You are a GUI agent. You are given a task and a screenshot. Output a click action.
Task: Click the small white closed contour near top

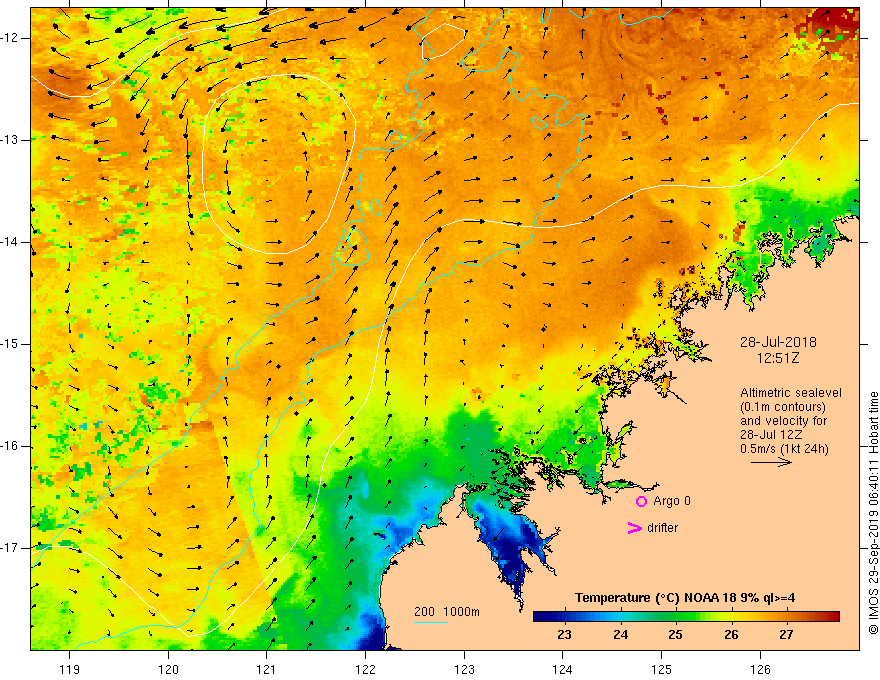443,41
